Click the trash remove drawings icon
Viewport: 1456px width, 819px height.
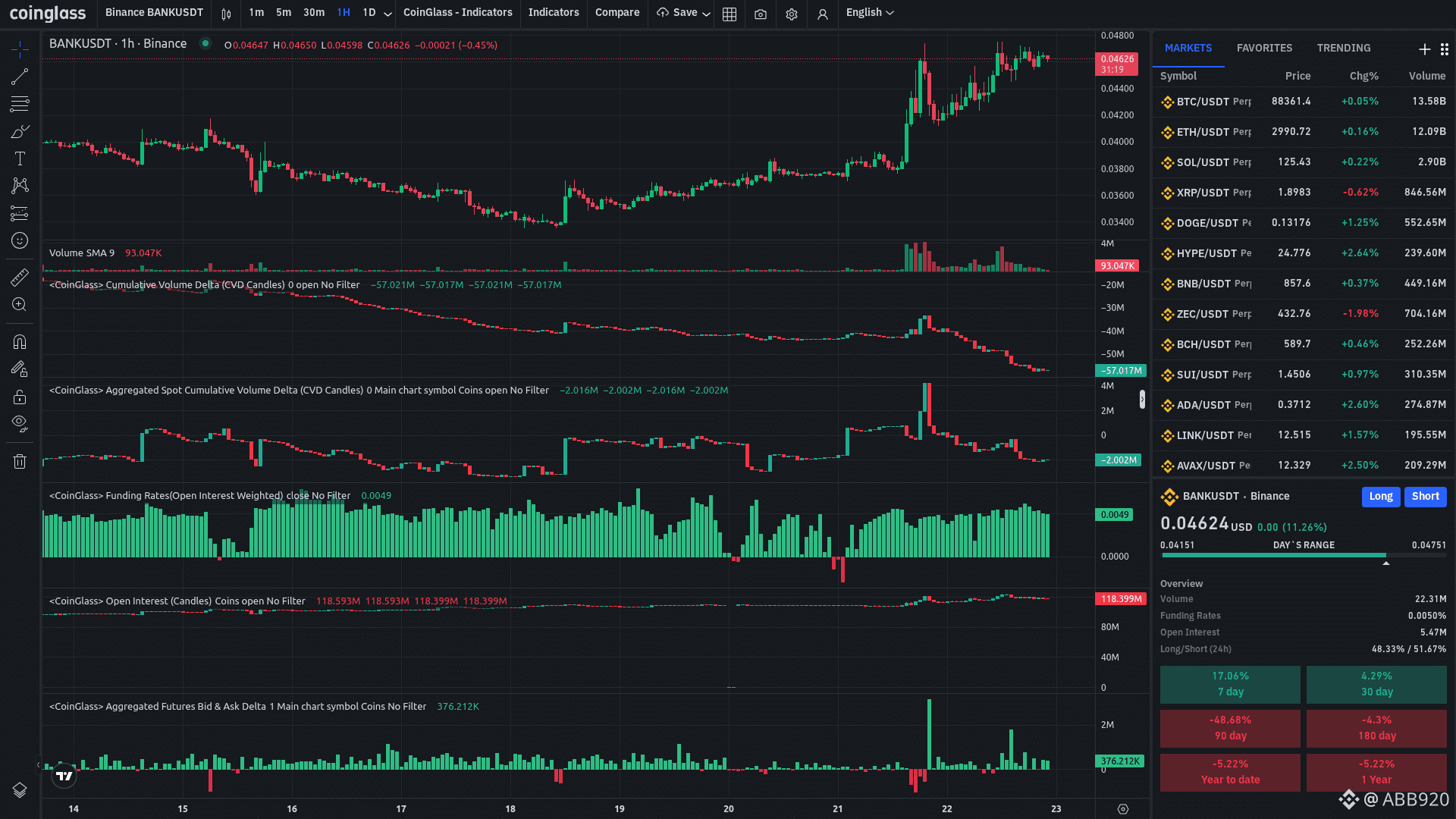pos(20,461)
